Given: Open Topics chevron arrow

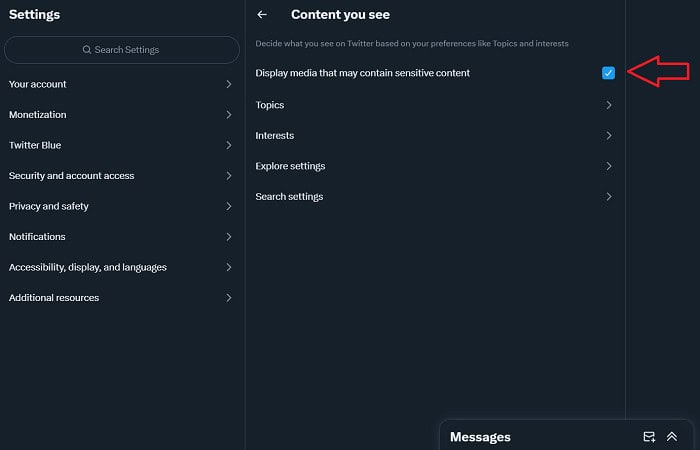Looking at the screenshot, I should point(609,105).
